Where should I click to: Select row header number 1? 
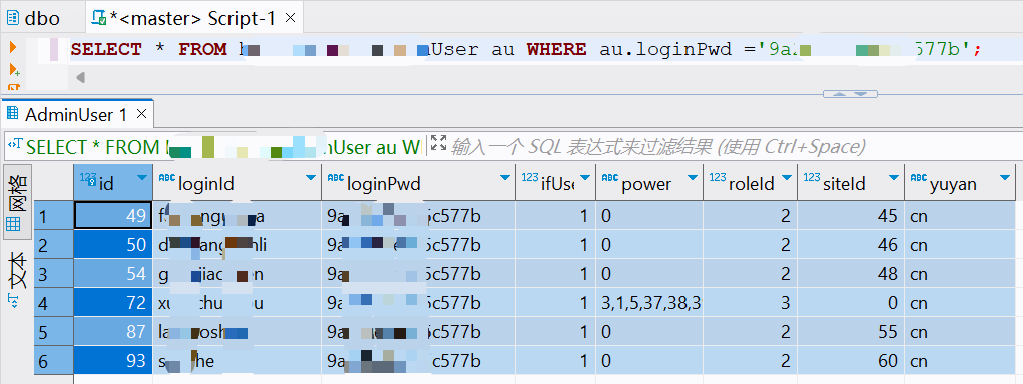(x=53, y=216)
